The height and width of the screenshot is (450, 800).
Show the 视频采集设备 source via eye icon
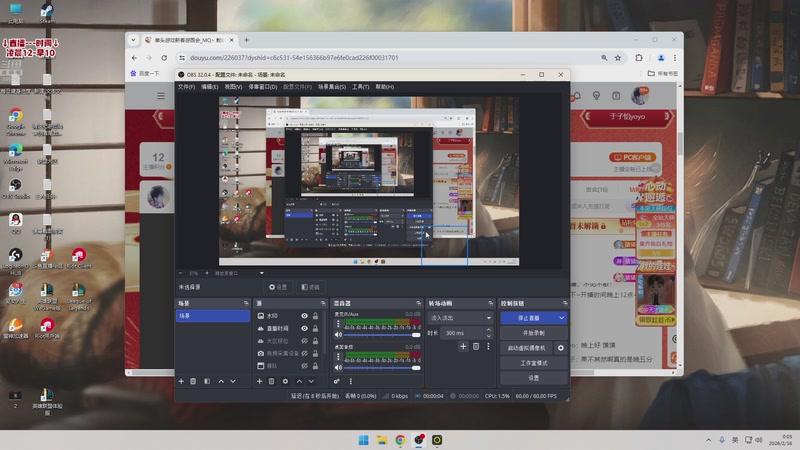(x=304, y=353)
